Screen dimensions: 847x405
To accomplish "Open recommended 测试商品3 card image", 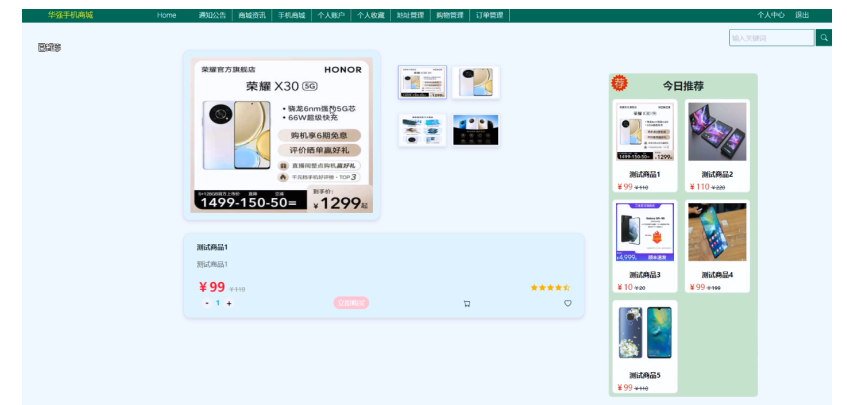I will (645, 232).
